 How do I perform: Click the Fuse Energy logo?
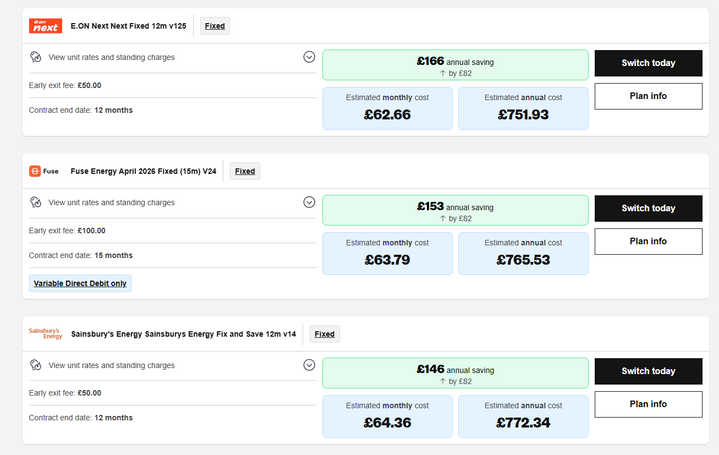44,171
